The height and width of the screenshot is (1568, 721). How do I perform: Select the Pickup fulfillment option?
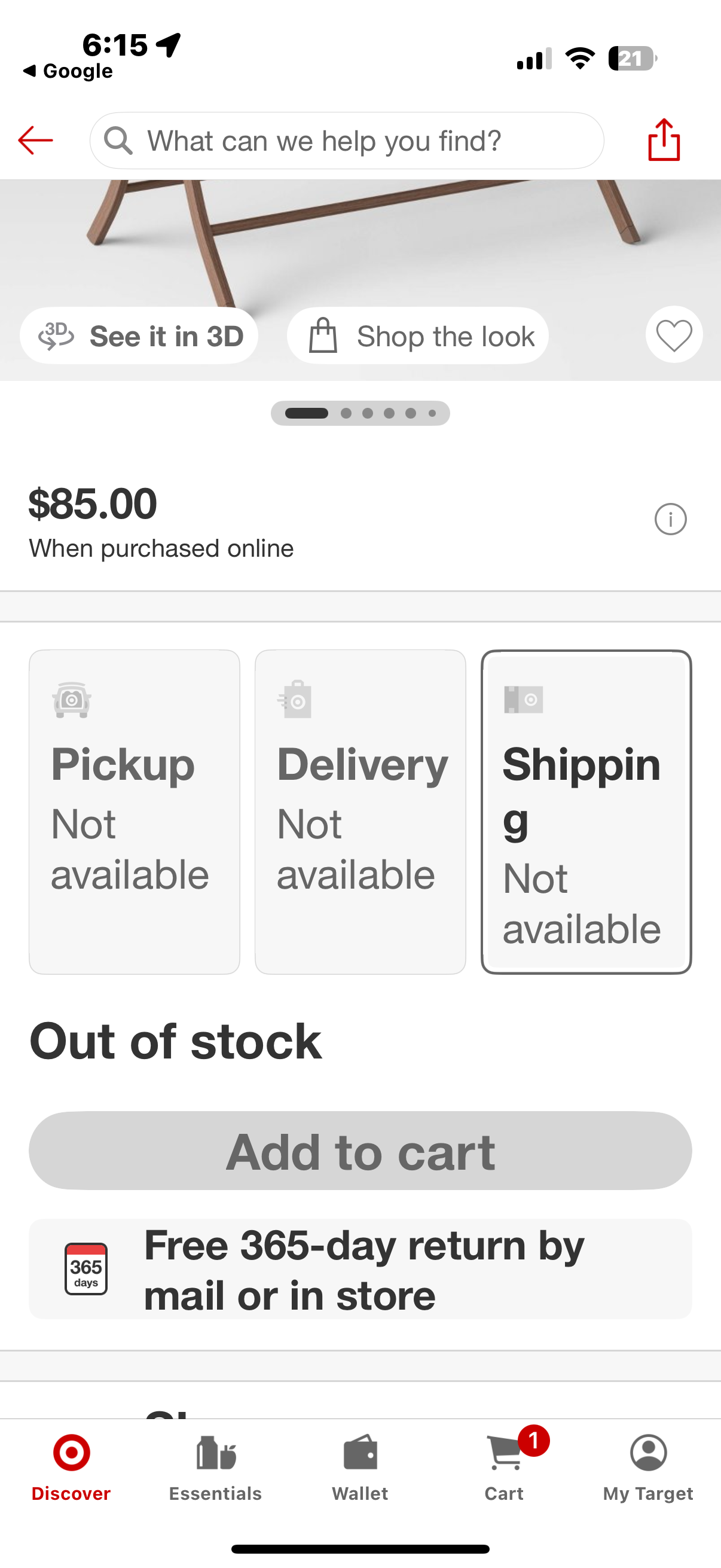pyautogui.click(x=135, y=812)
